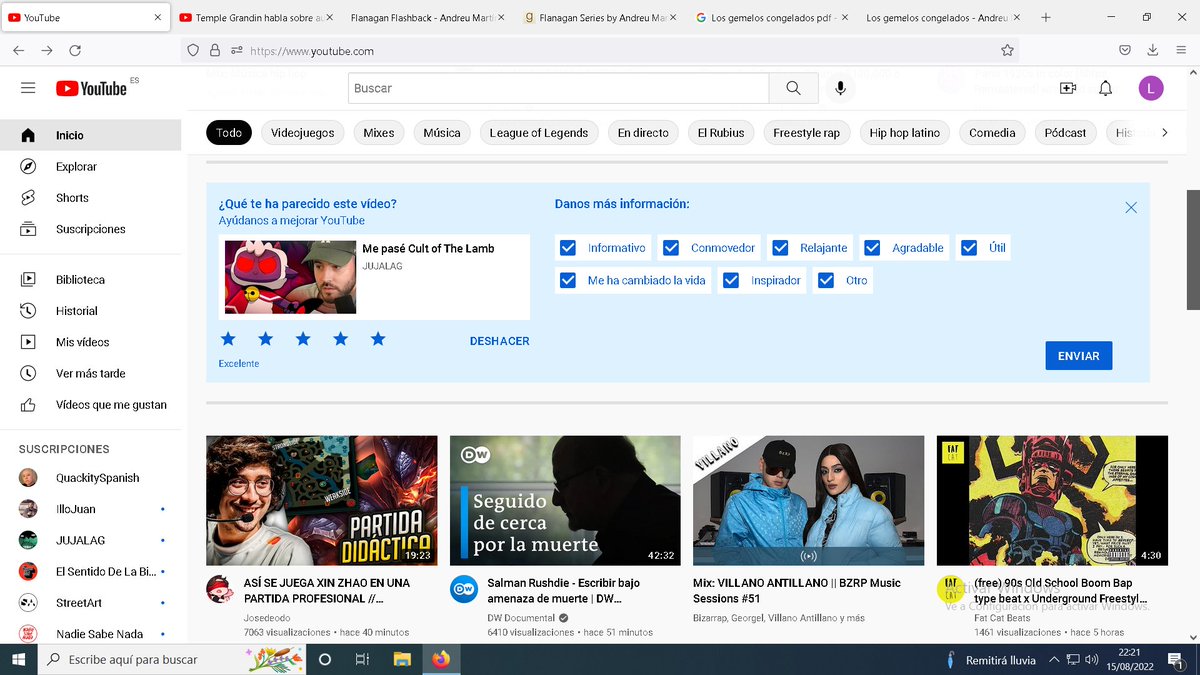Image resolution: width=1200 pixels, height=675 pixels.
Task: Open Vídeos que me gustan
Action: (x=91, y=405)
